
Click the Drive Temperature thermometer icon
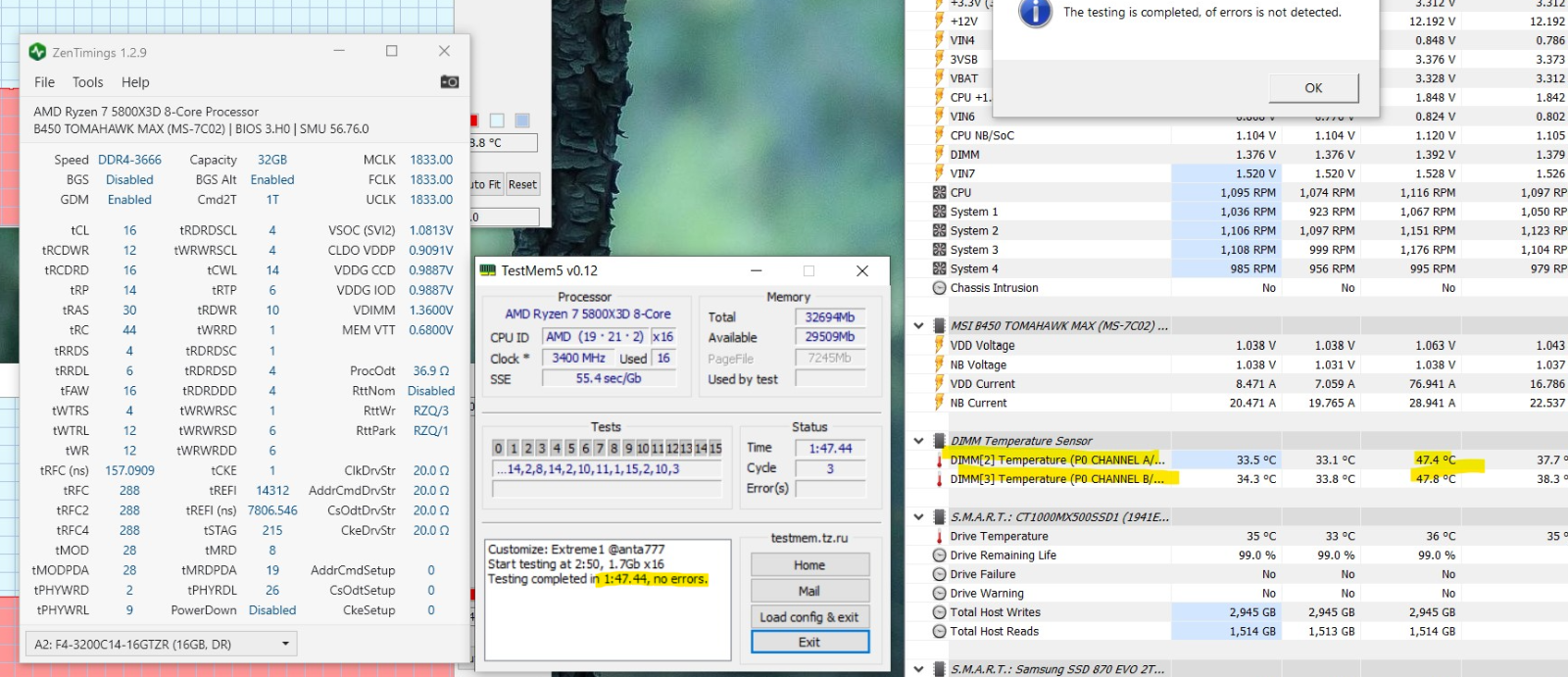click(939, 537)
